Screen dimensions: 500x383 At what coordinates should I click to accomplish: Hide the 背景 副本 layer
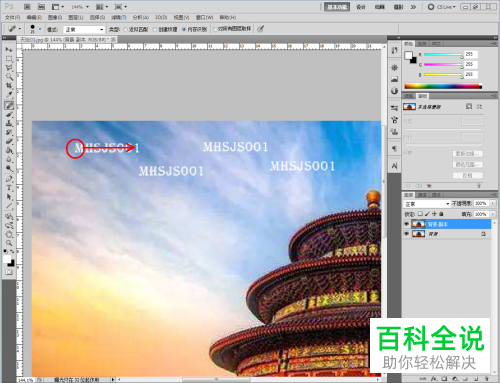406,224
